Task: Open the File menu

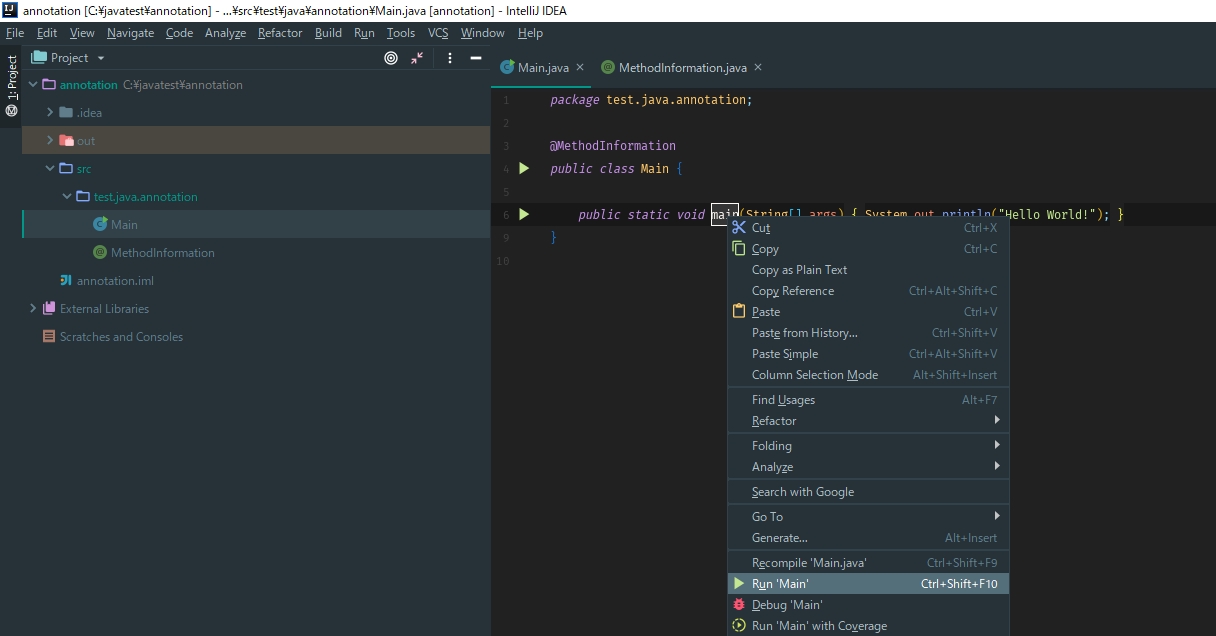Action: [x=15, y=33]
